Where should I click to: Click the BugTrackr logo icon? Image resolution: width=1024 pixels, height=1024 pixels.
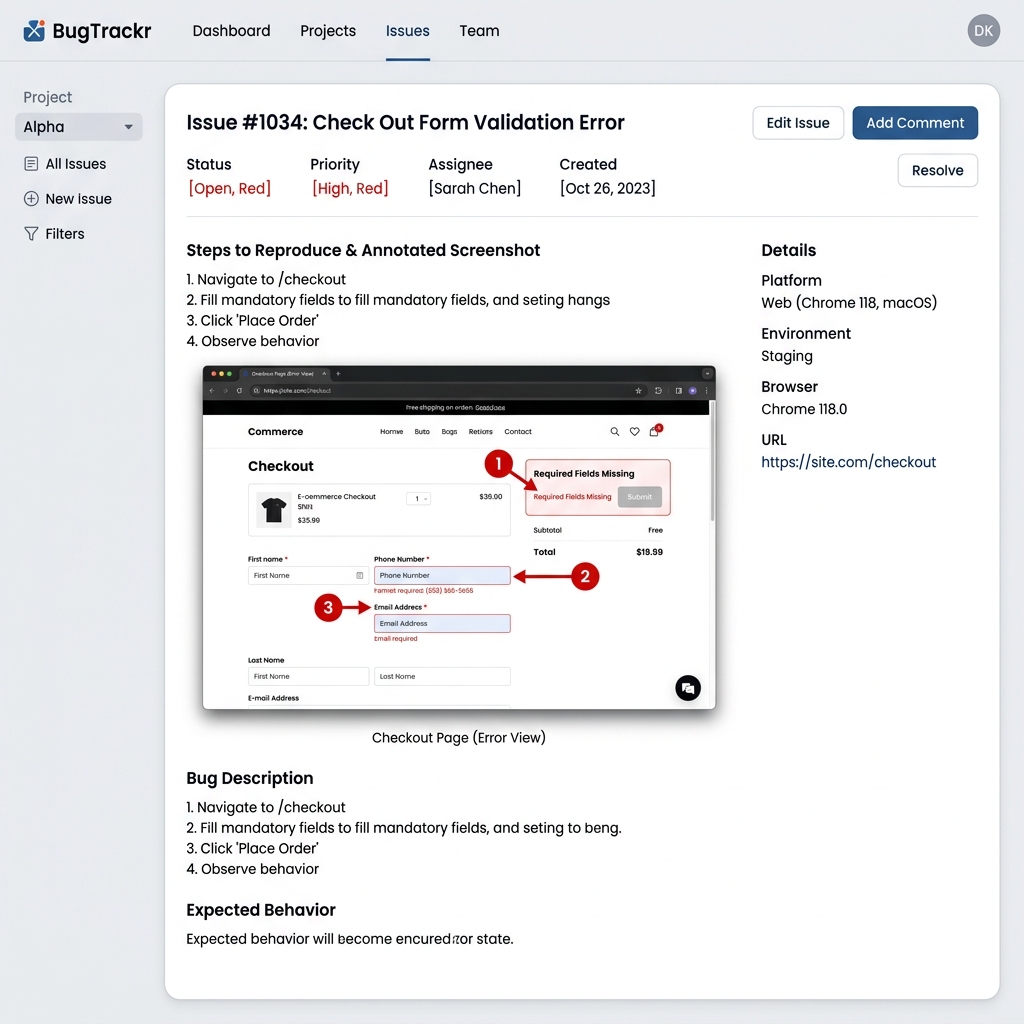34,31
